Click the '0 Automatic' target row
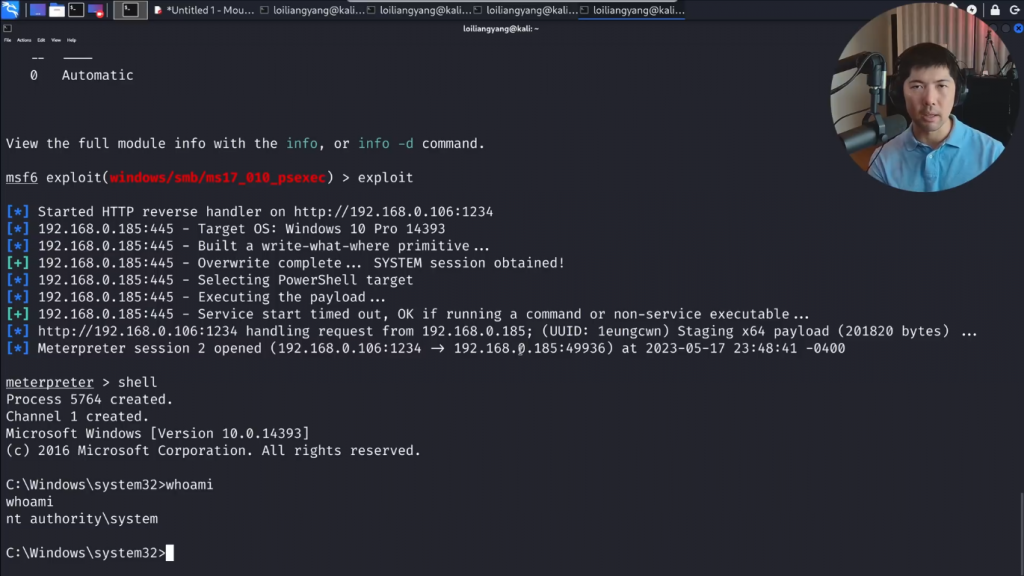This screenshot has width=1024, height=576. [x=82, y=75]
